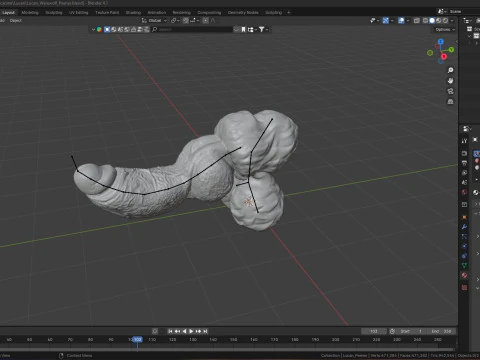The image size is (480, 360).
Task: Collapse the collection in the outliner
Action: [x=469, y=36]
